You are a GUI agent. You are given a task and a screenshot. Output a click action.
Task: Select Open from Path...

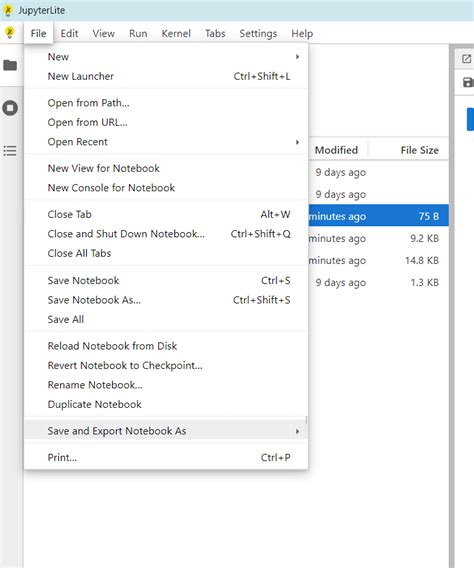166,103
